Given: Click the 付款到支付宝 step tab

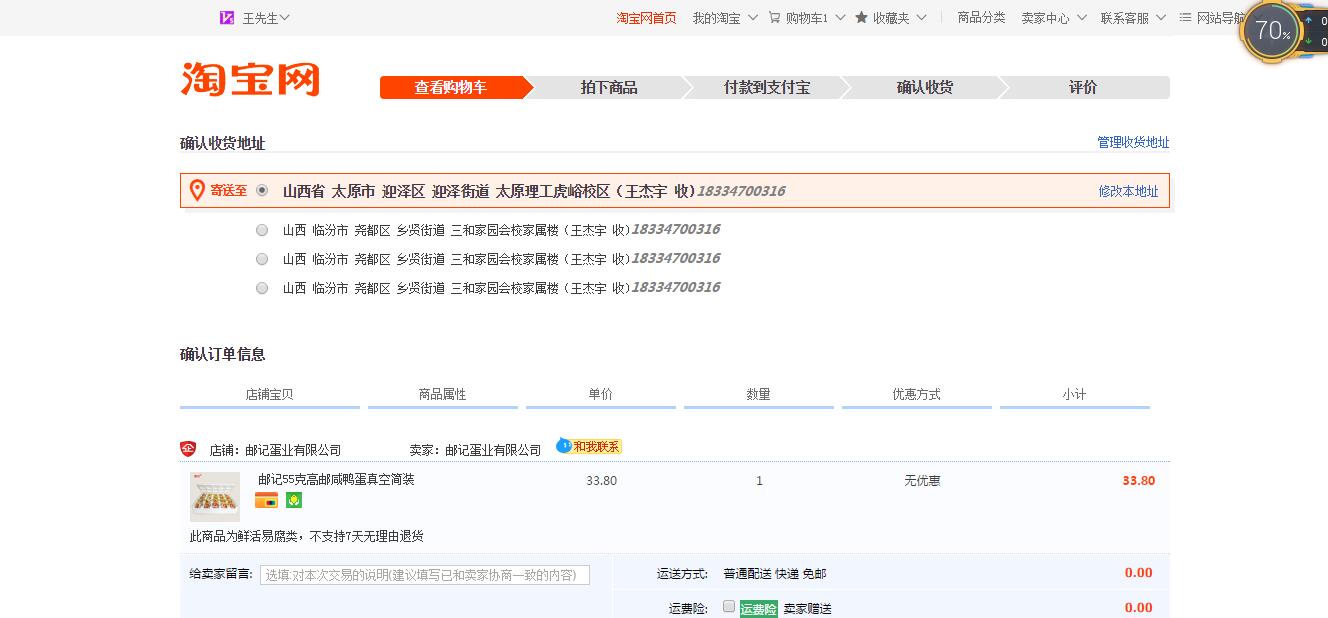Looking at the screenshot, I should coord(767,88).
